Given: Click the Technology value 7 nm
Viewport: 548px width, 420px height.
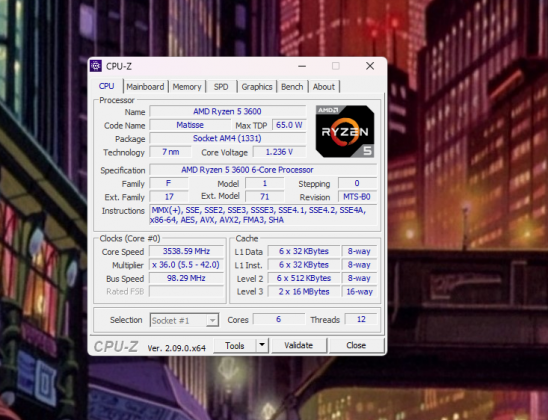Looking at the screenshot, I should [171, 152].
